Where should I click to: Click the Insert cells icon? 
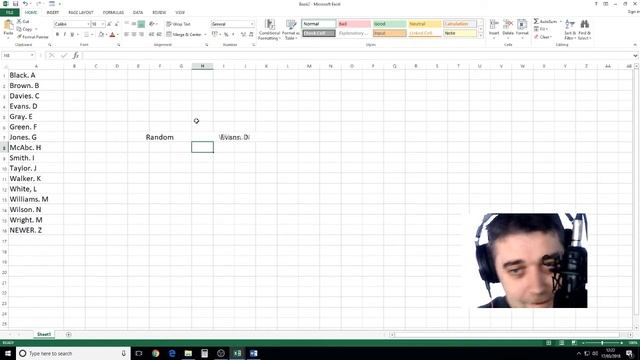click(494, 24)
